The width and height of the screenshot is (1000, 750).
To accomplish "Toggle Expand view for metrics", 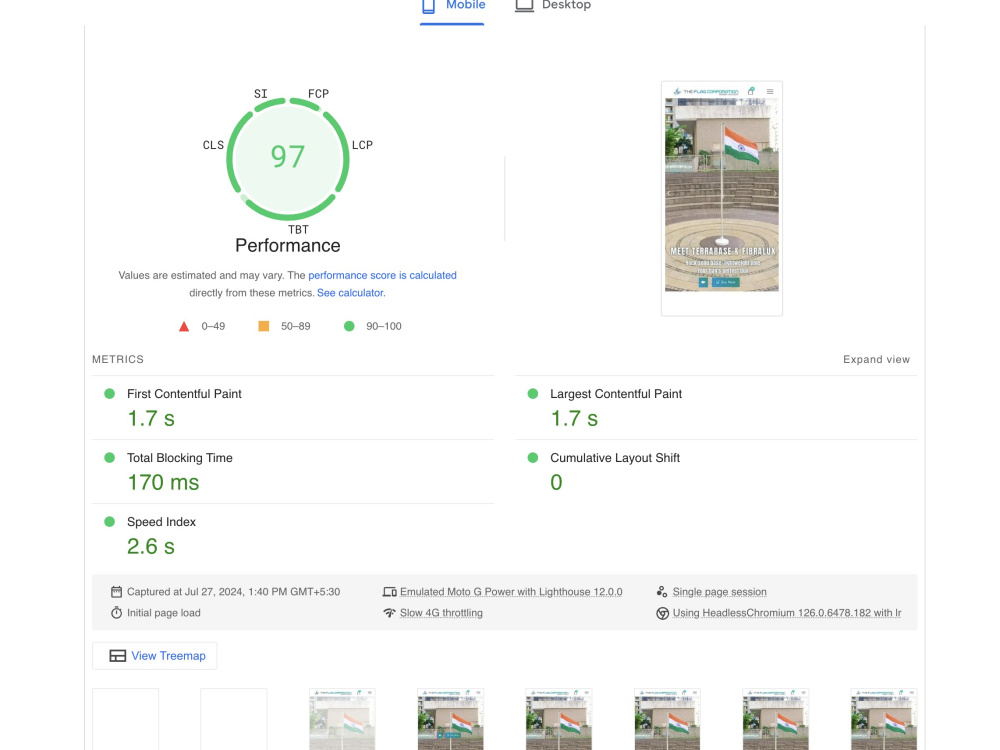I will coord(876,360).
